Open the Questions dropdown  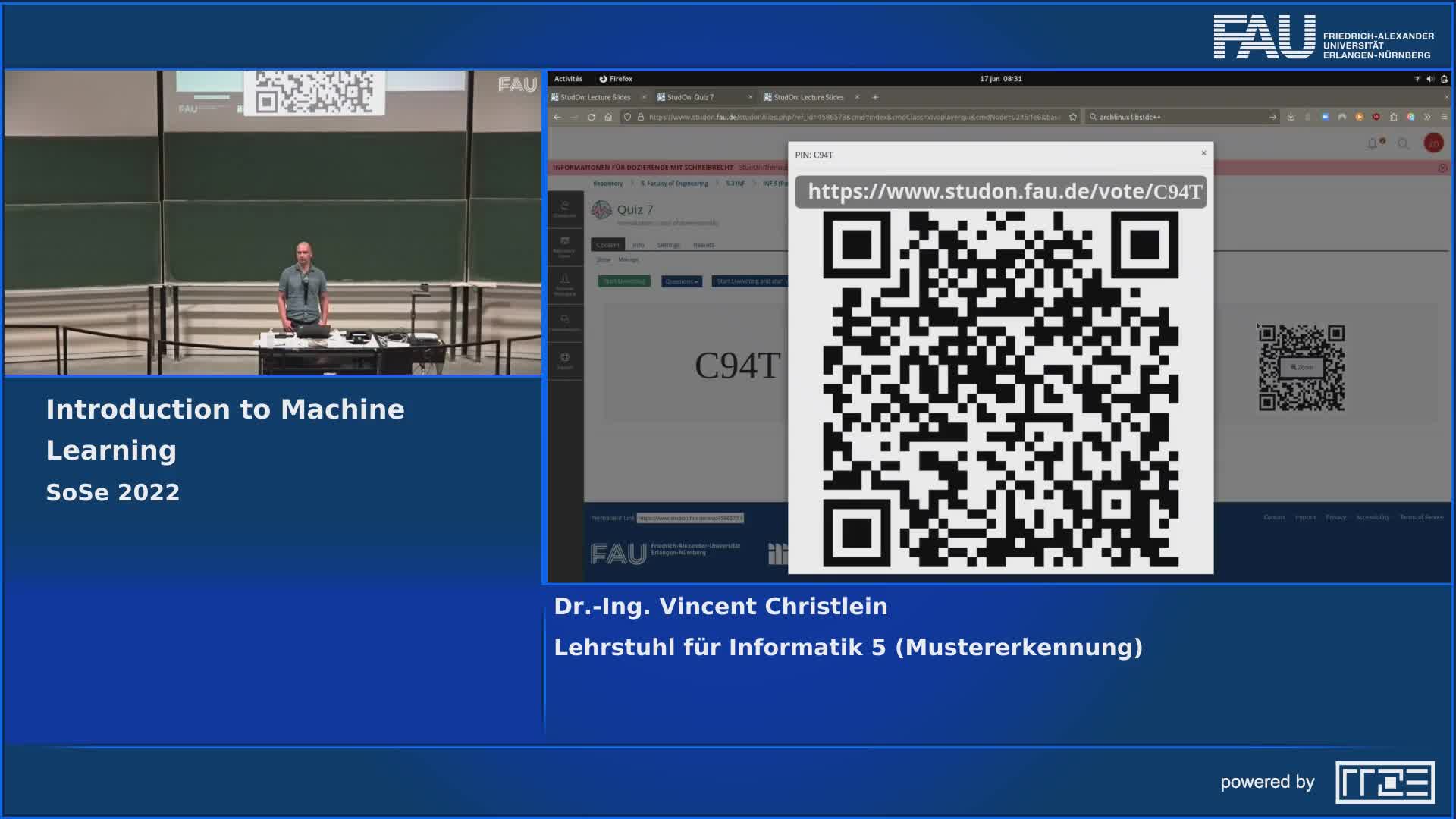[682, 281]
